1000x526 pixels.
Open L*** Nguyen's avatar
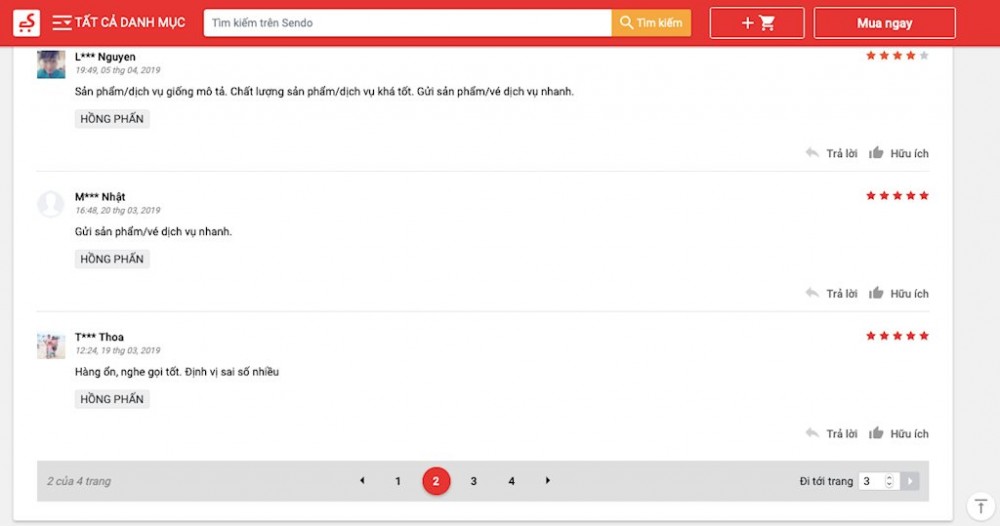click(x=51, y=64)
